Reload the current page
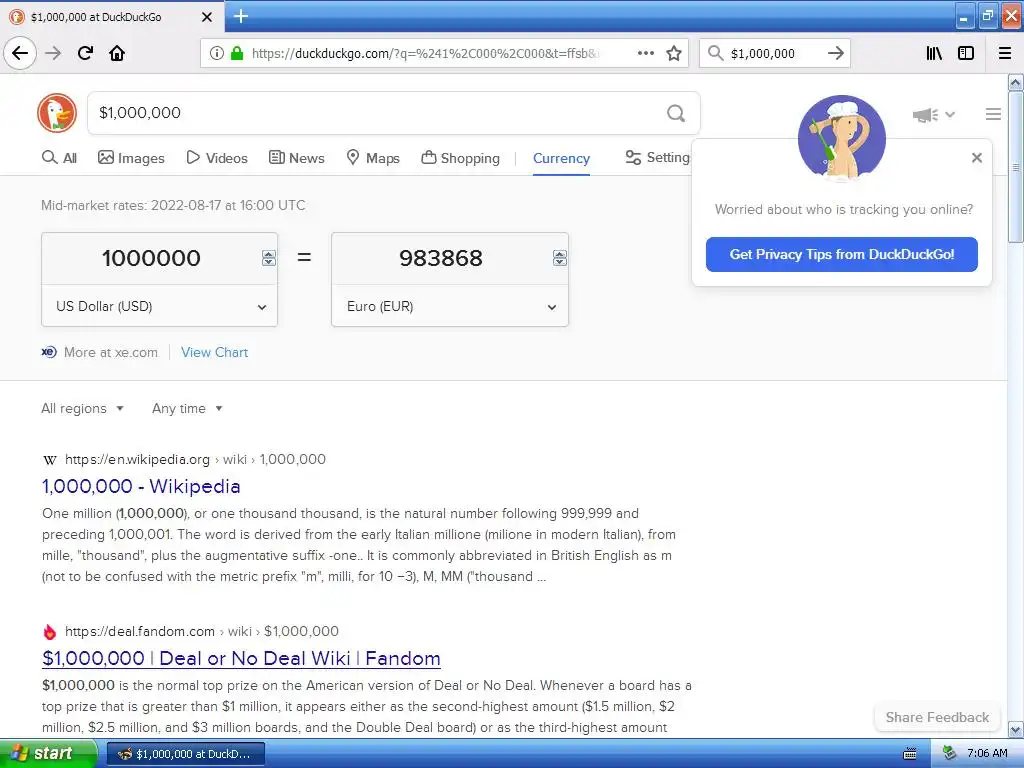This screenshot has height=768, width=1024. (x=86, y=53)
